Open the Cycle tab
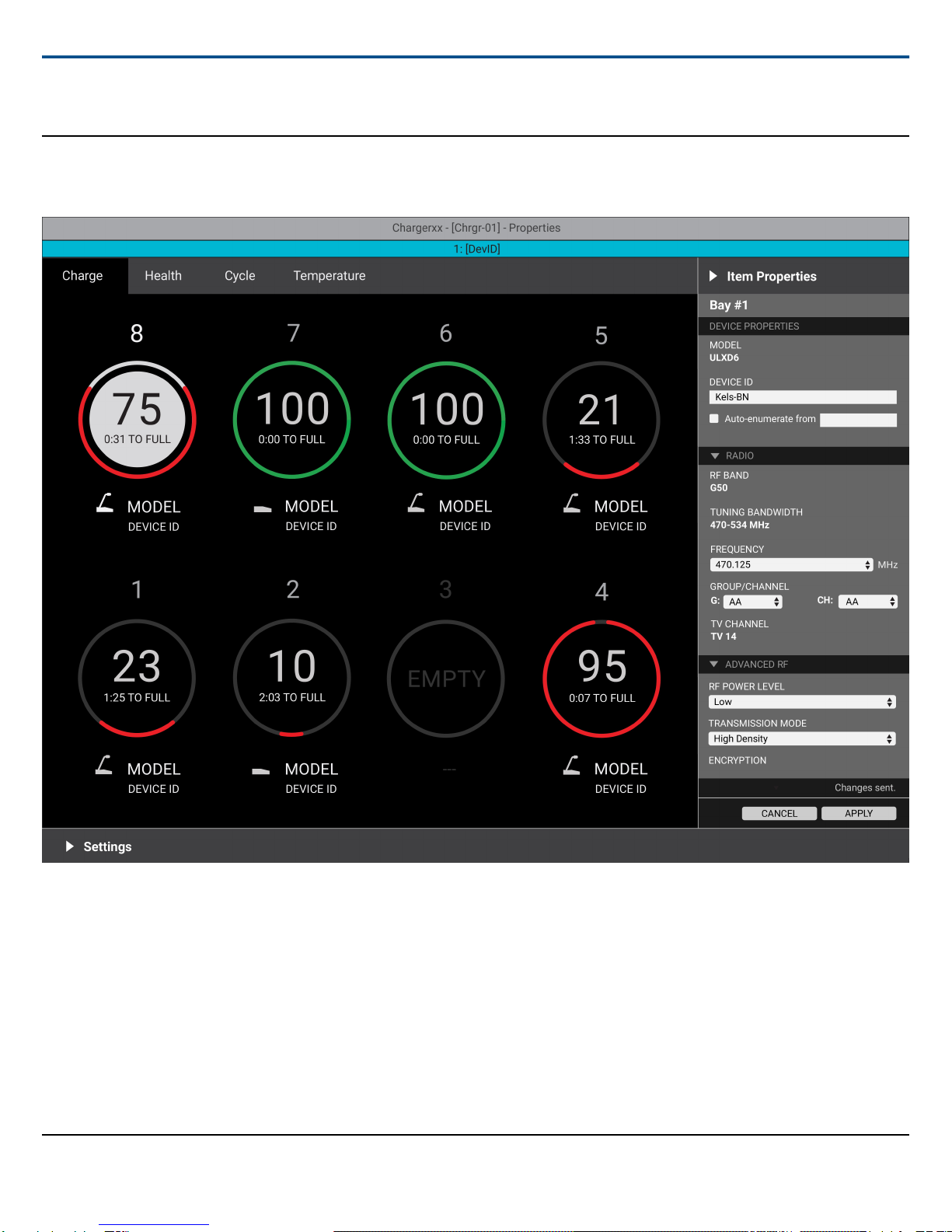This screenshot has width=952, height=1232. tap(240, 276)
